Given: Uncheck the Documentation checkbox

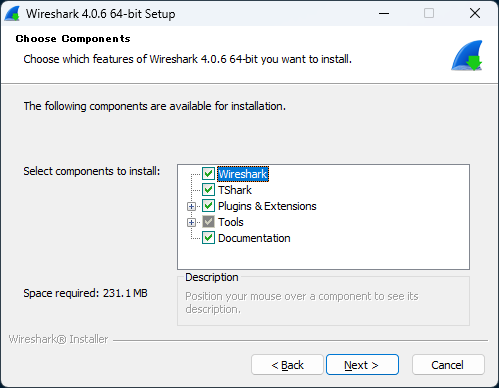Looking at the screenshot, I should click(x=208, y=238).
